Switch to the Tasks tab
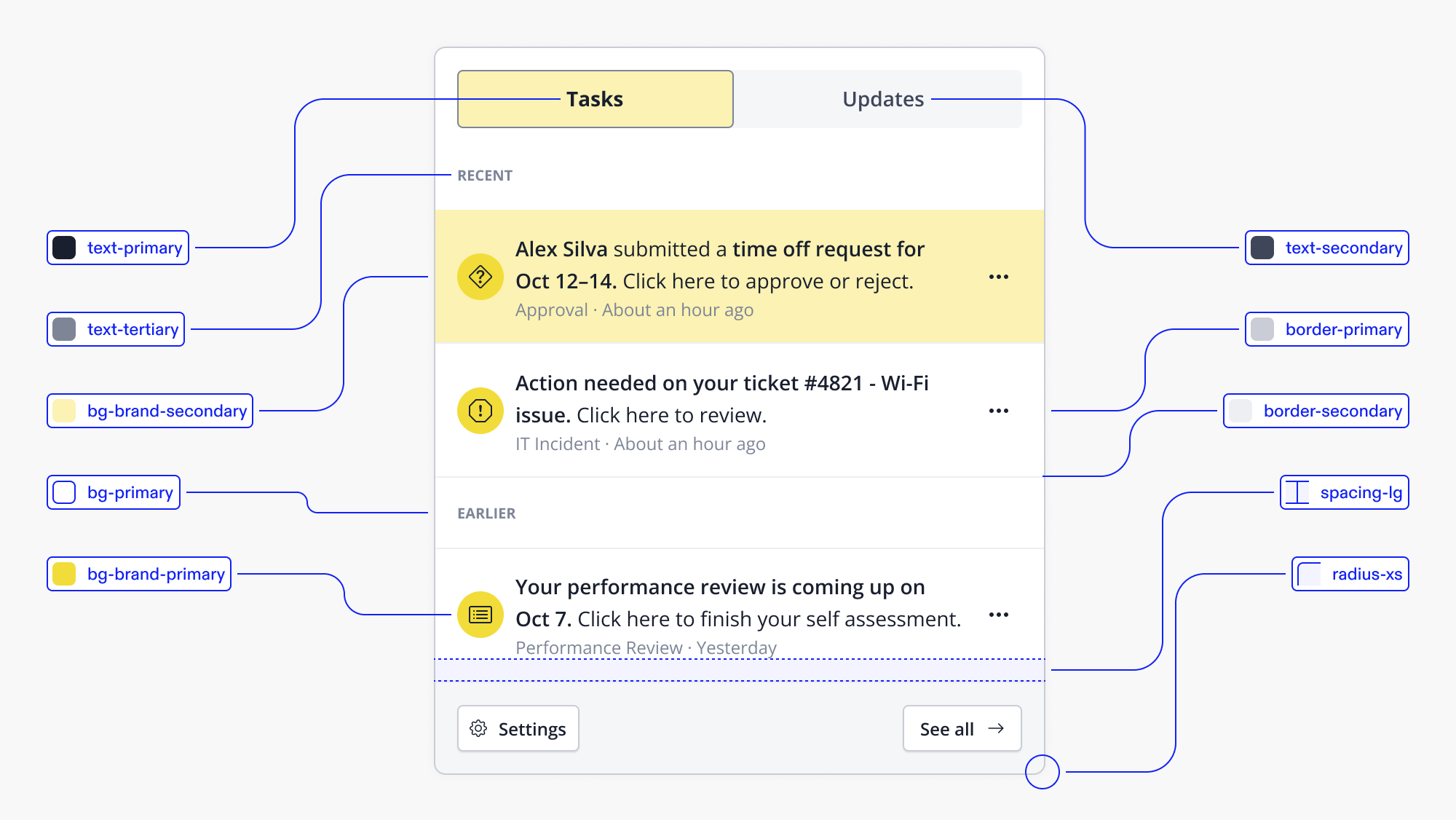 pyautogui.click(x=595, y=99)
